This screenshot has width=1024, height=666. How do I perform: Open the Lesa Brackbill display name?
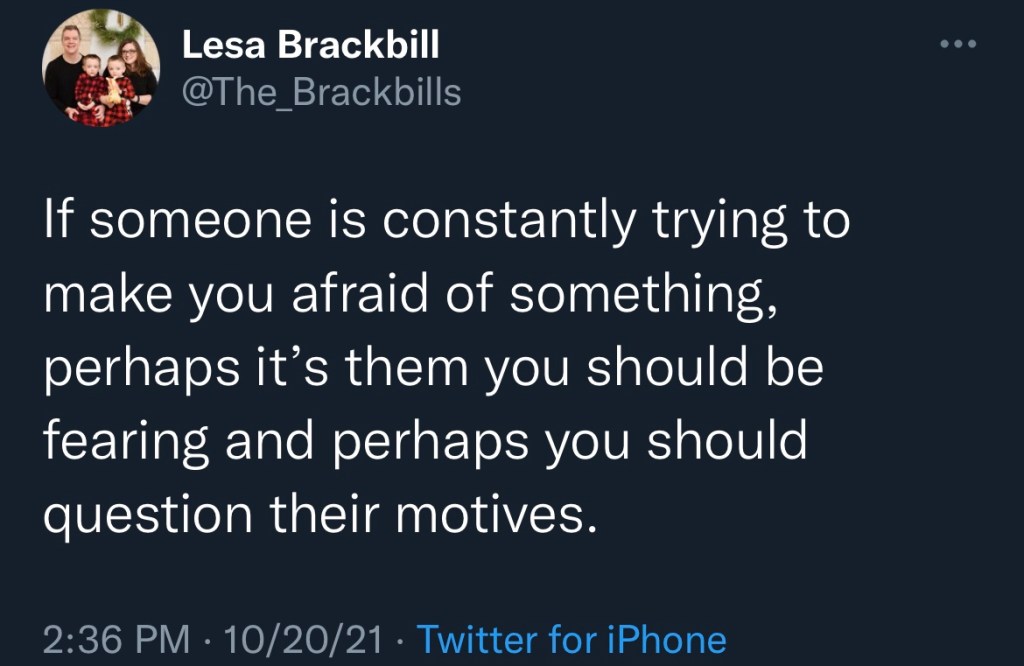(x=310, y=45)
